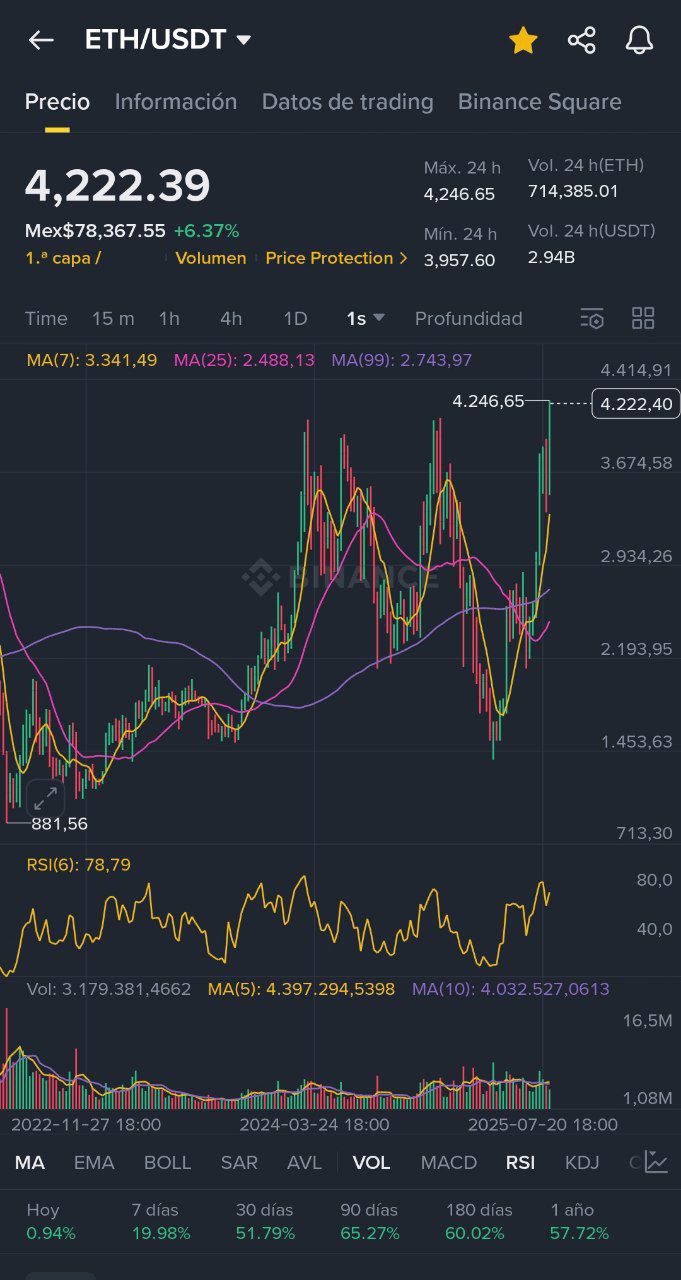Toggle the MACD sub-indicator

pos(449,1162)
